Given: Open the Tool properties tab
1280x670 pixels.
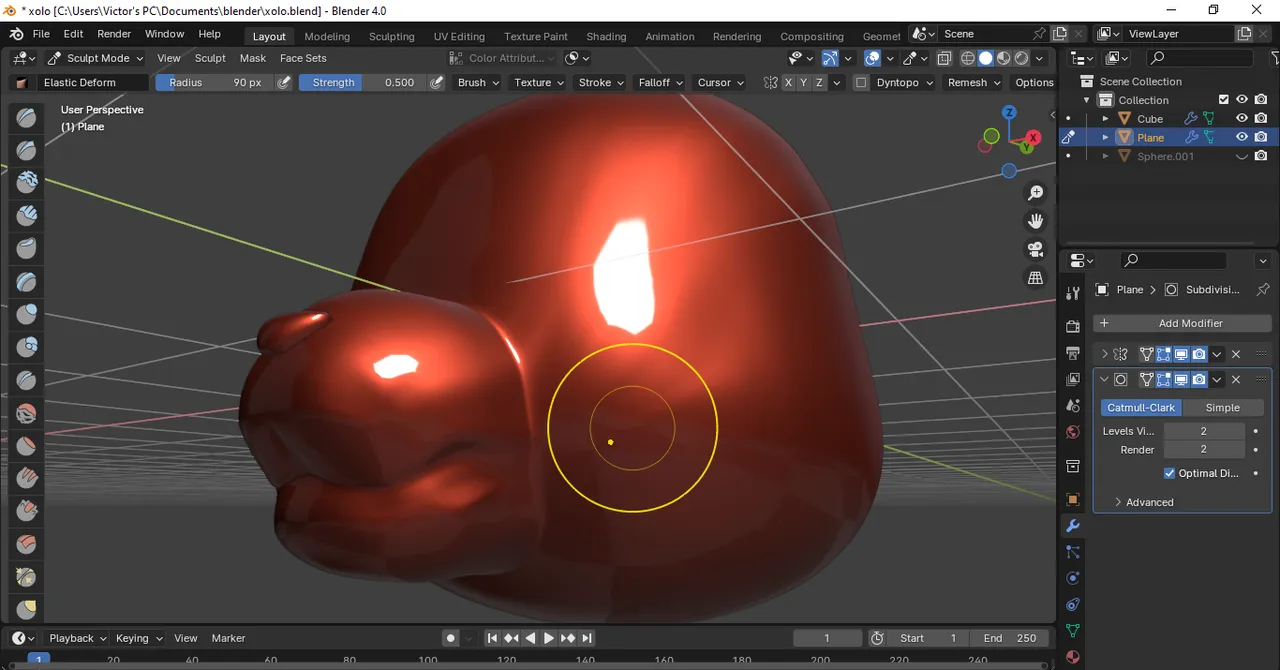Looking at the screenshot, I should click(1073, 293).
